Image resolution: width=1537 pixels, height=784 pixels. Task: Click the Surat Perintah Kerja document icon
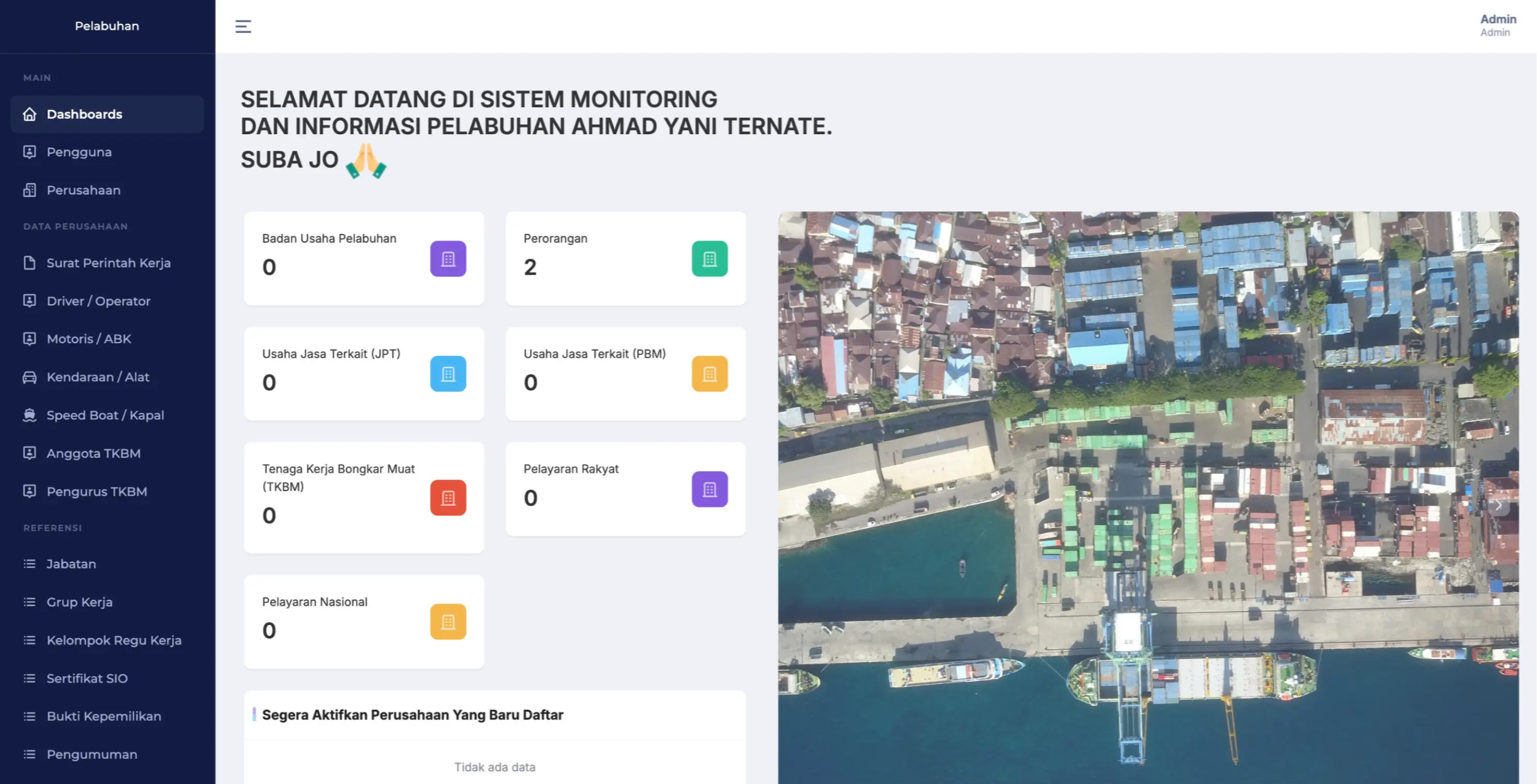pyautogui.click(x=30, y=262)
